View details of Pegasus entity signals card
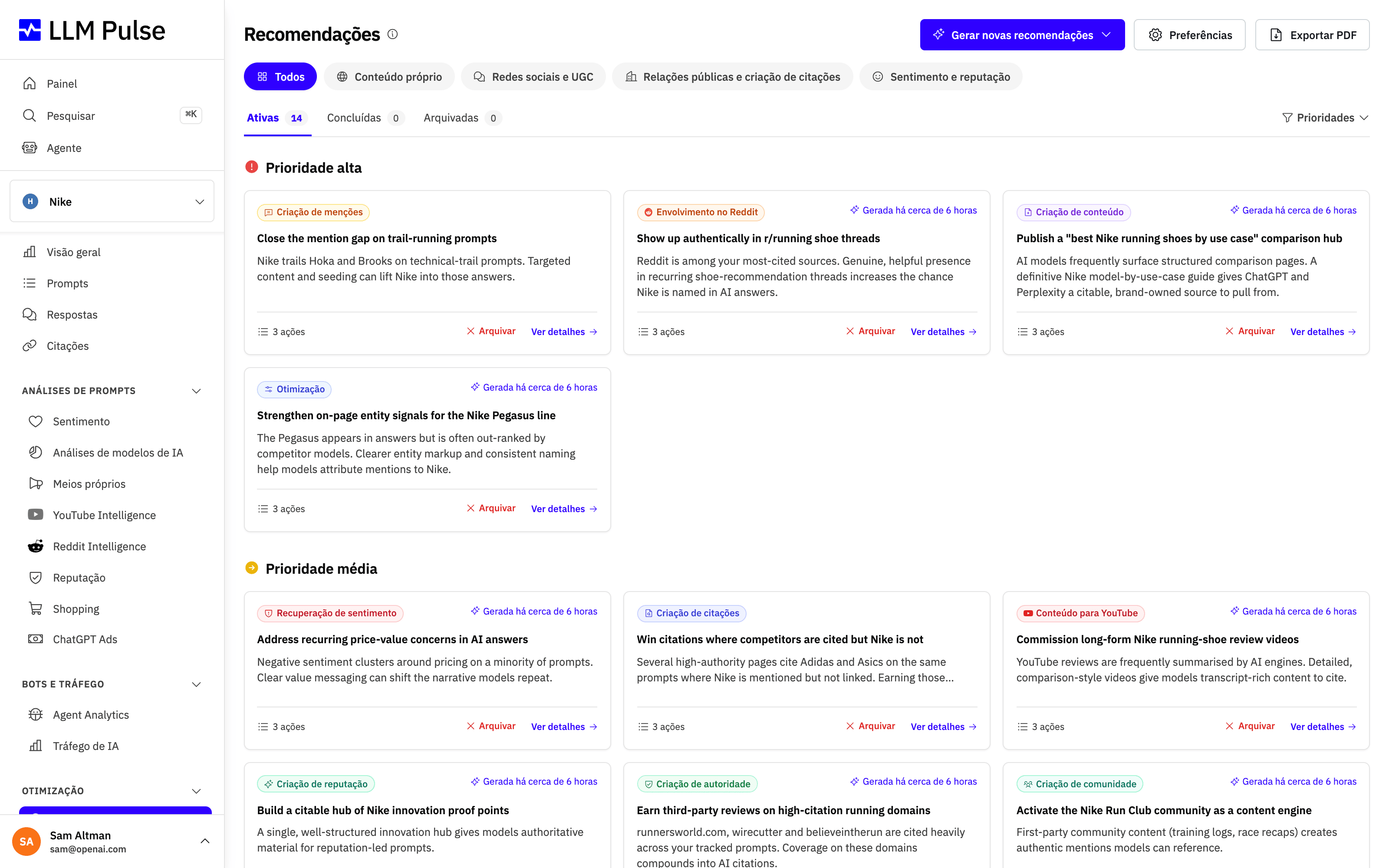 pos(564,509)
